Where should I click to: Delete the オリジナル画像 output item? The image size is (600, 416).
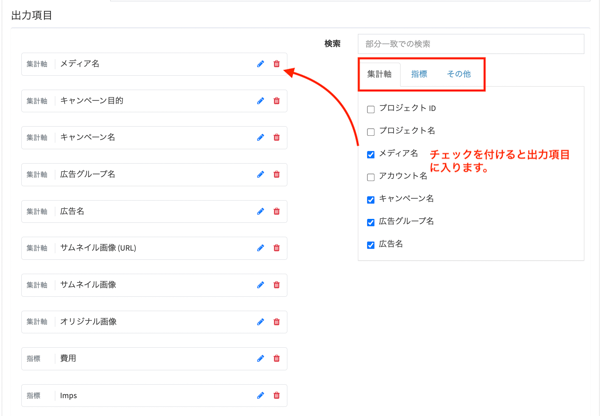click(x=277, y=322)
